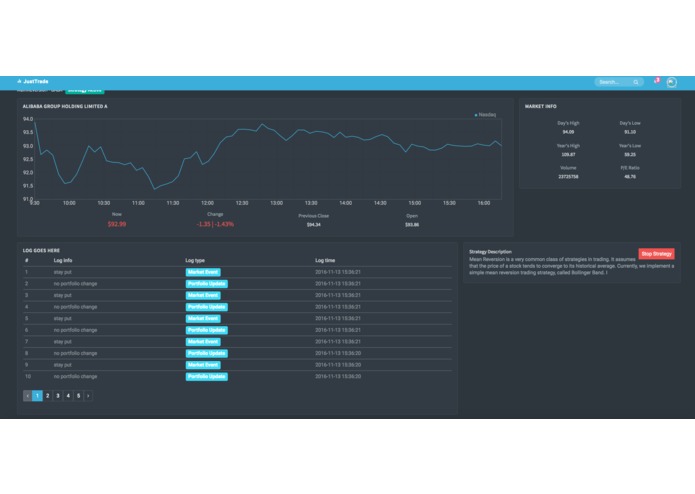Select log page 5
This screenshot has height=494, width=695.
pos(78,396)
